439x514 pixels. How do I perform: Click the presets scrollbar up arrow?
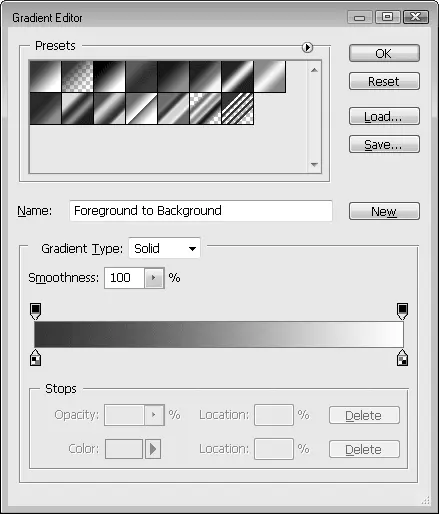click(314, 70)
